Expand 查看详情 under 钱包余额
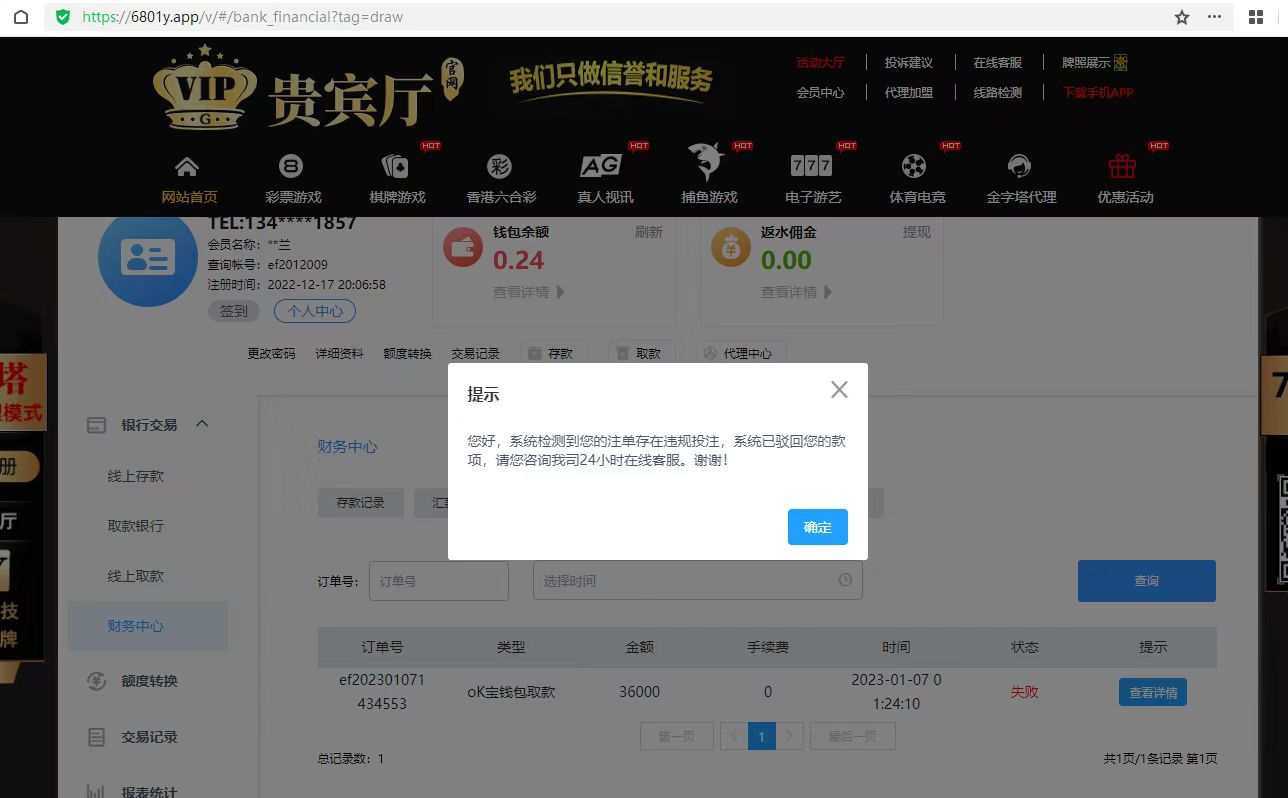This screenshot has height=798, width=1288. (528, 292)
